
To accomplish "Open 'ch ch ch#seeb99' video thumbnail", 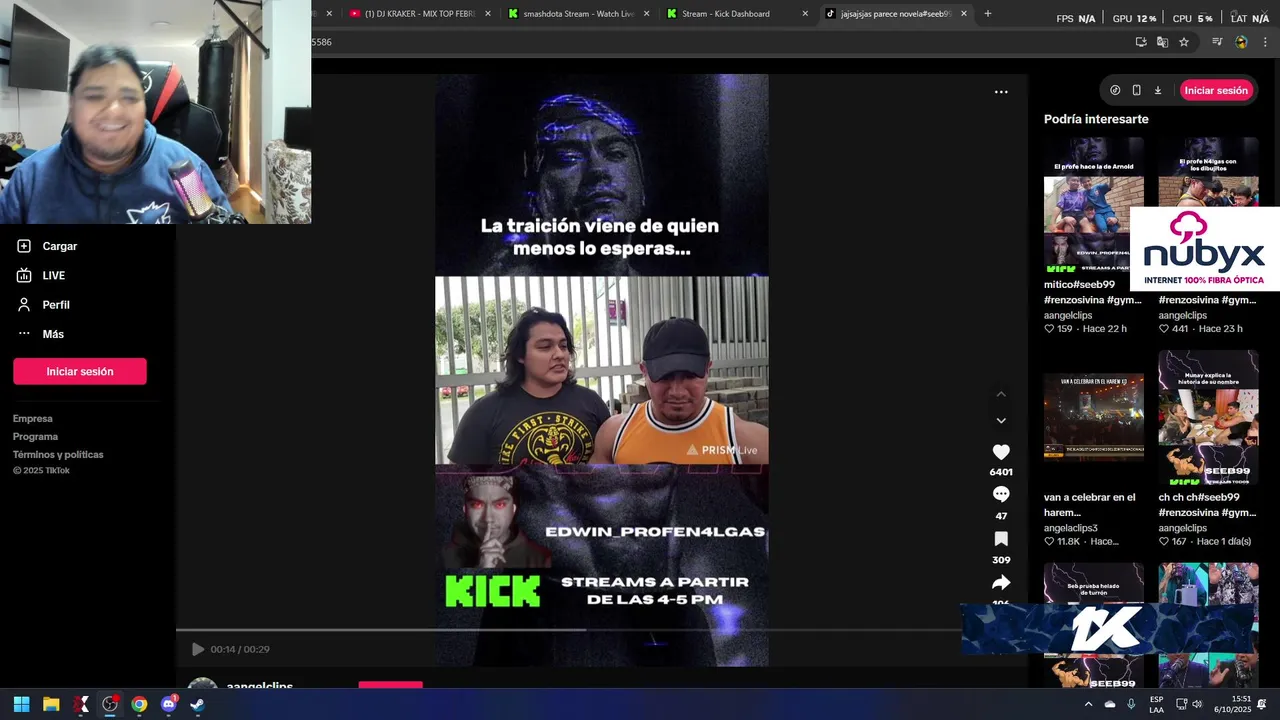I will [1208, 418].
